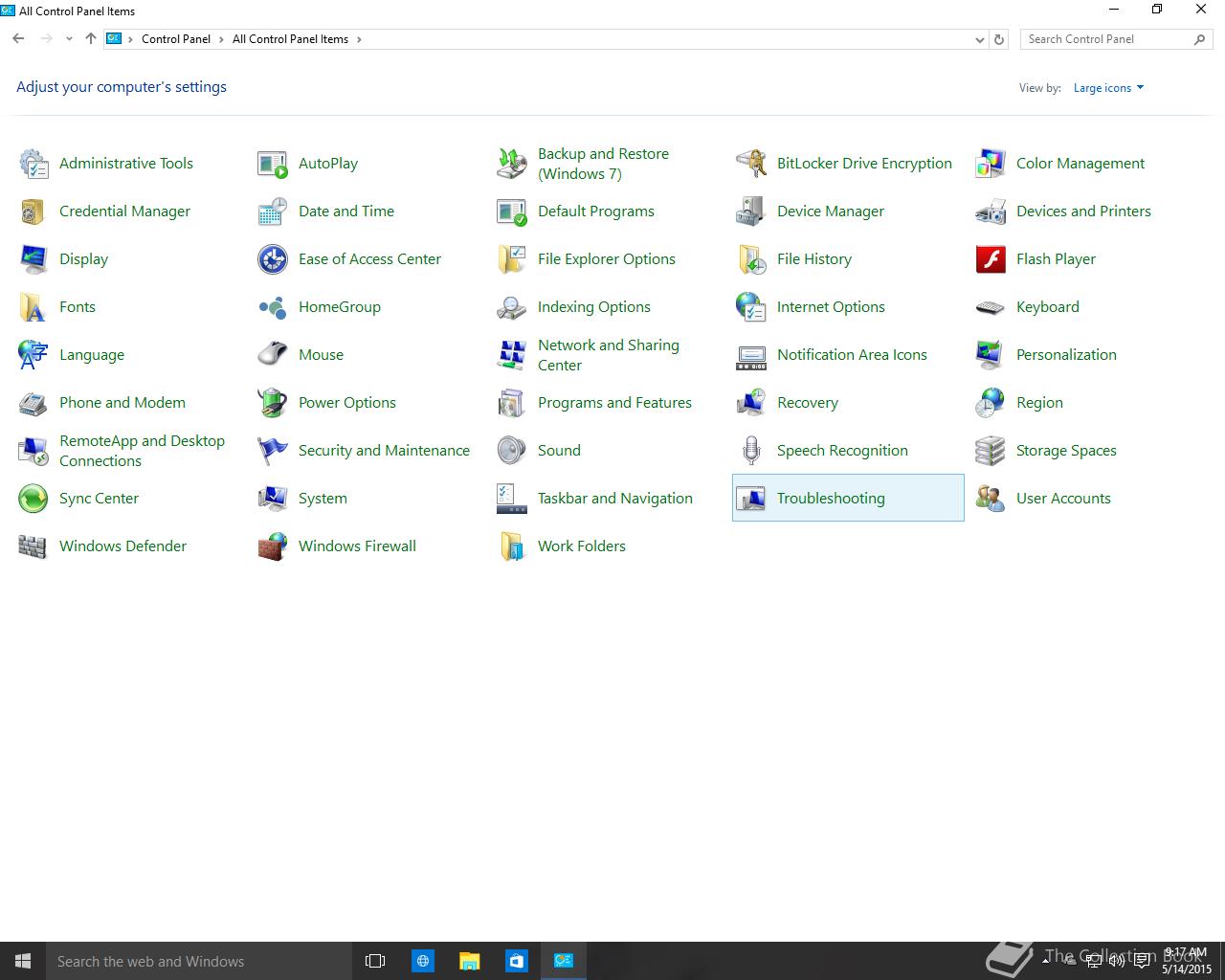The image size is (1225, 980).
Task: Launch File Explorer from the taskbar
Action: (469, 961)
